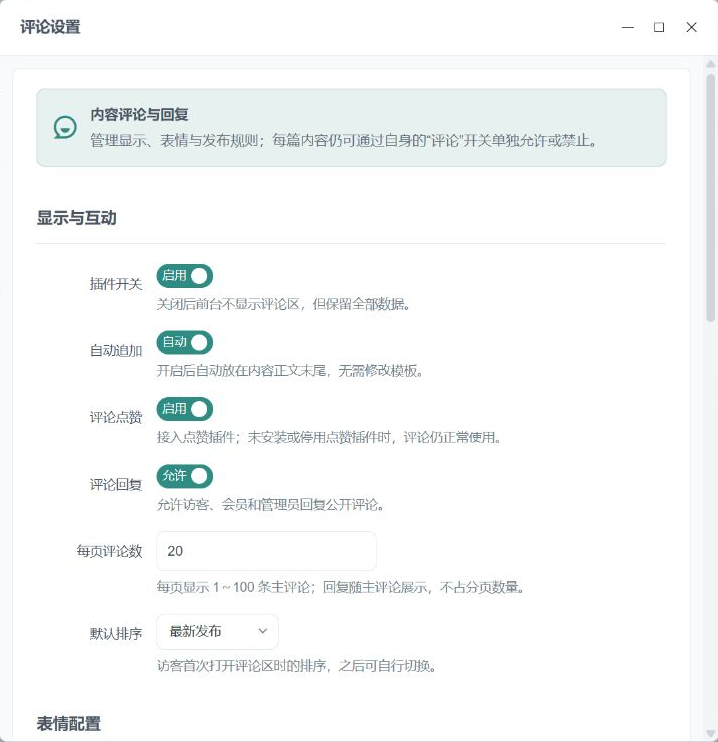This screenshot has height=742, width=718.
Task: Minimize the 评论设置 window
Action: (628, 27)
